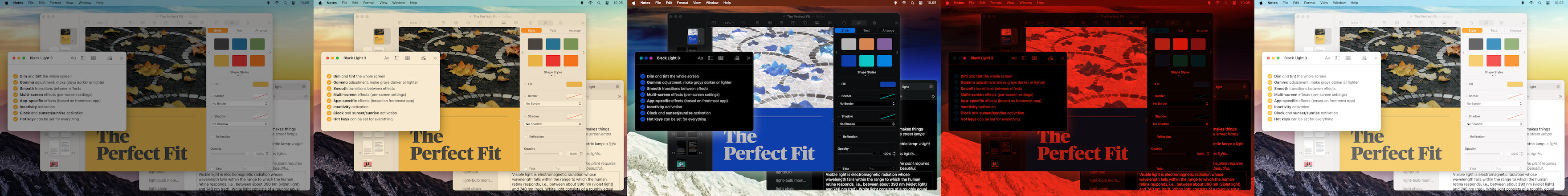
Task: Click checklist icon in sepia-tinted Notes window
Action: click(x=397, y=58)
